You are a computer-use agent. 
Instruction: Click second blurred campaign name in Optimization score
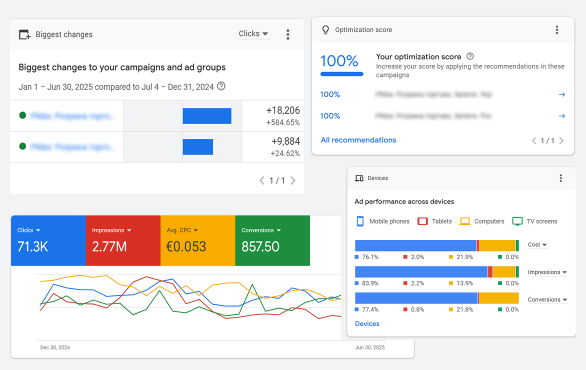pyautogui.click(x=434, y=116)
